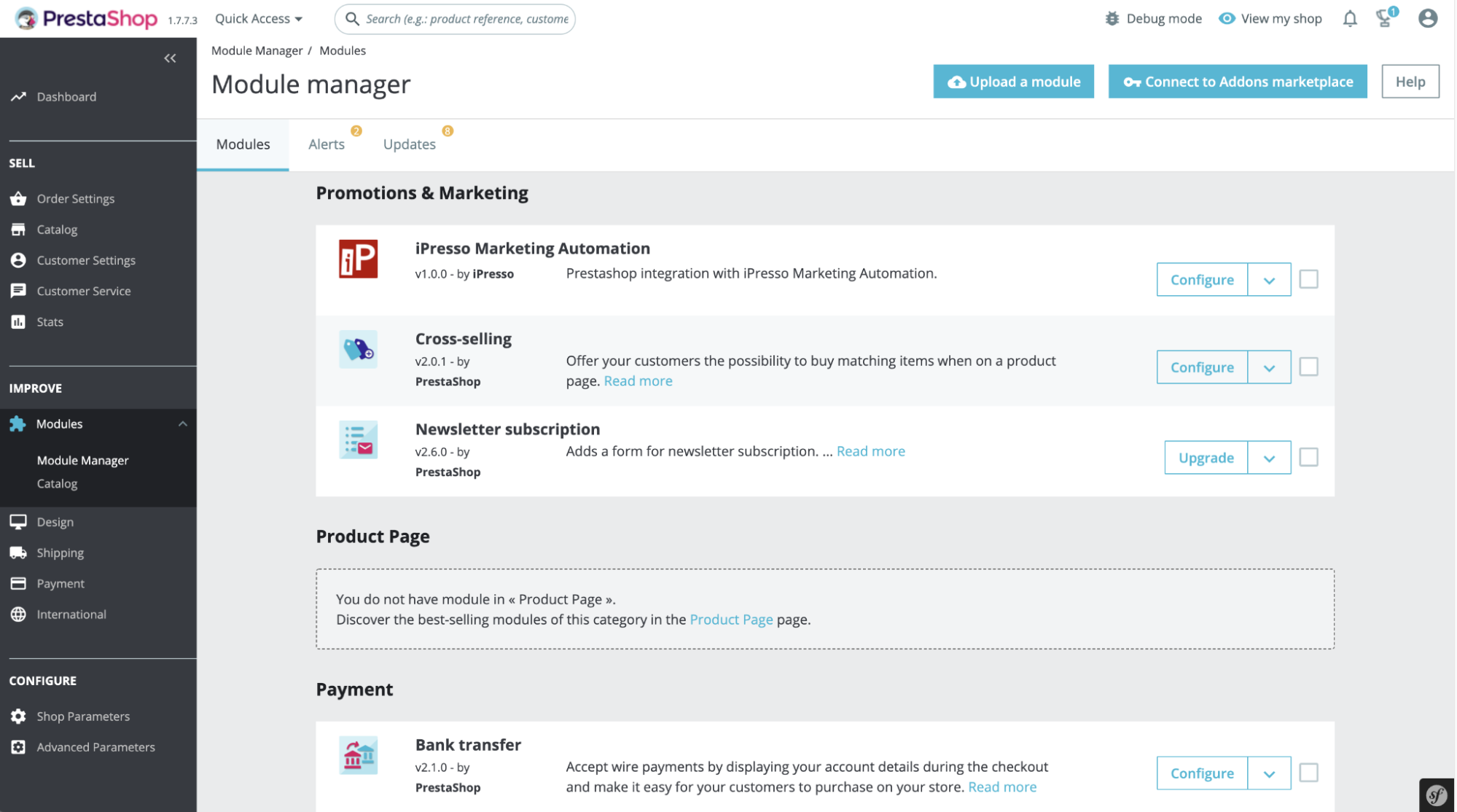1457x812 pixels.
Task: Open the Product Page link
Action: point(731,619)
